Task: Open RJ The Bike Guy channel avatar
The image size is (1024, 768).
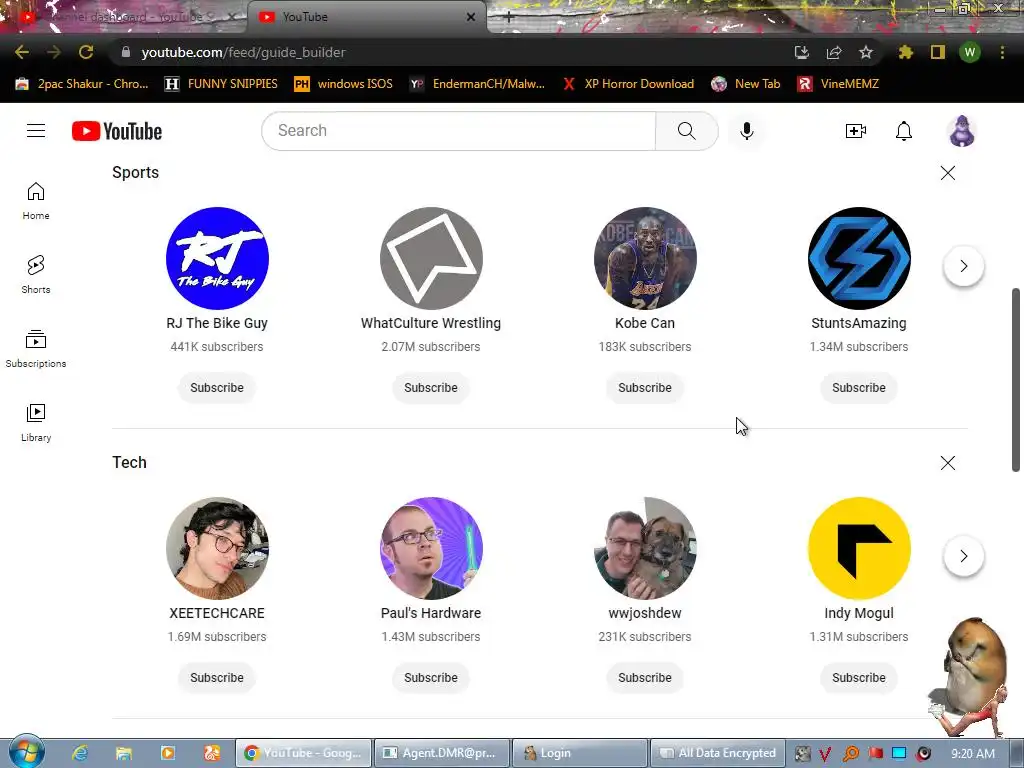Action: coord(217,258)
